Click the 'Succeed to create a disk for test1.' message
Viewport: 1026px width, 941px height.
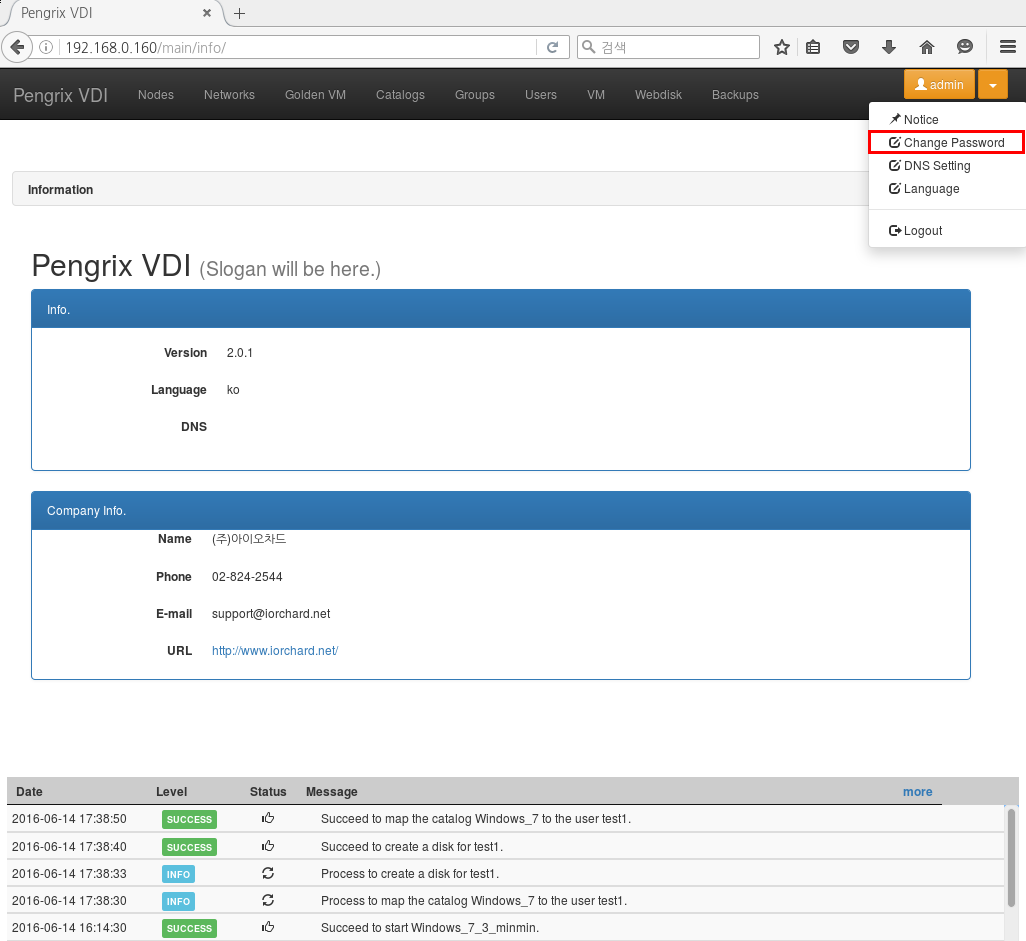[412, 847]
